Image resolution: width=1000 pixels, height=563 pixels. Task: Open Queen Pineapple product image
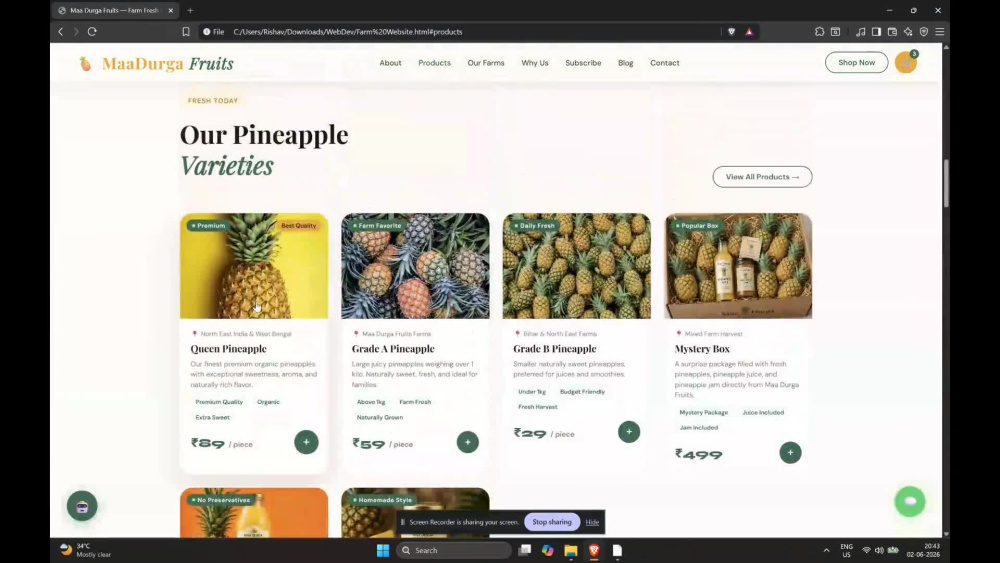[x=254, y=266]
